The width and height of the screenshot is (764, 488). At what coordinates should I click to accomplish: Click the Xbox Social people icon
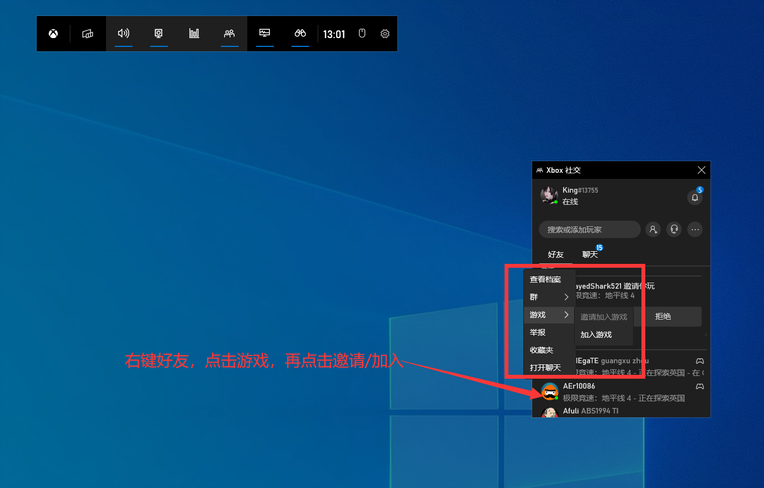229,33
